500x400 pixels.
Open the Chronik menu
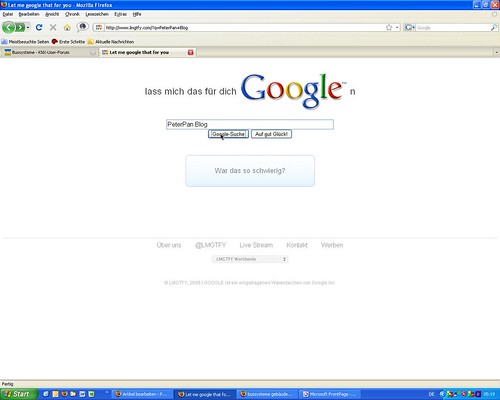(x=72, y=14)
